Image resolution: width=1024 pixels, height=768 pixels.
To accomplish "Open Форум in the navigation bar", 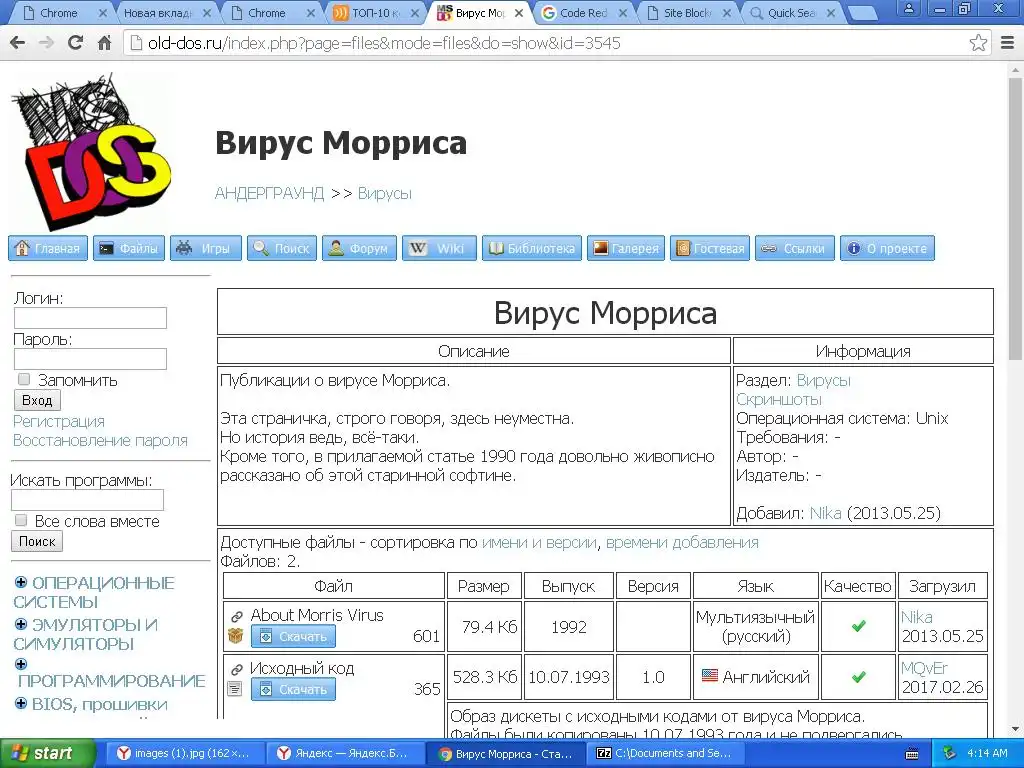I will [359, 248].
